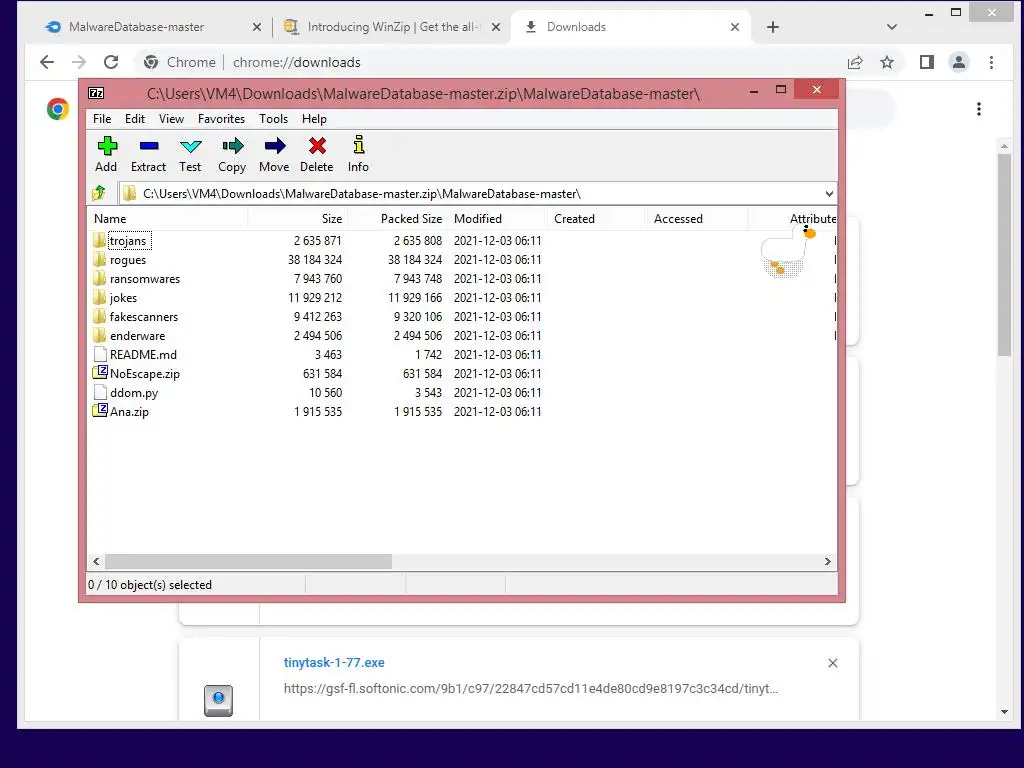Open the File menu in 7-Zip

pos(102,119)
